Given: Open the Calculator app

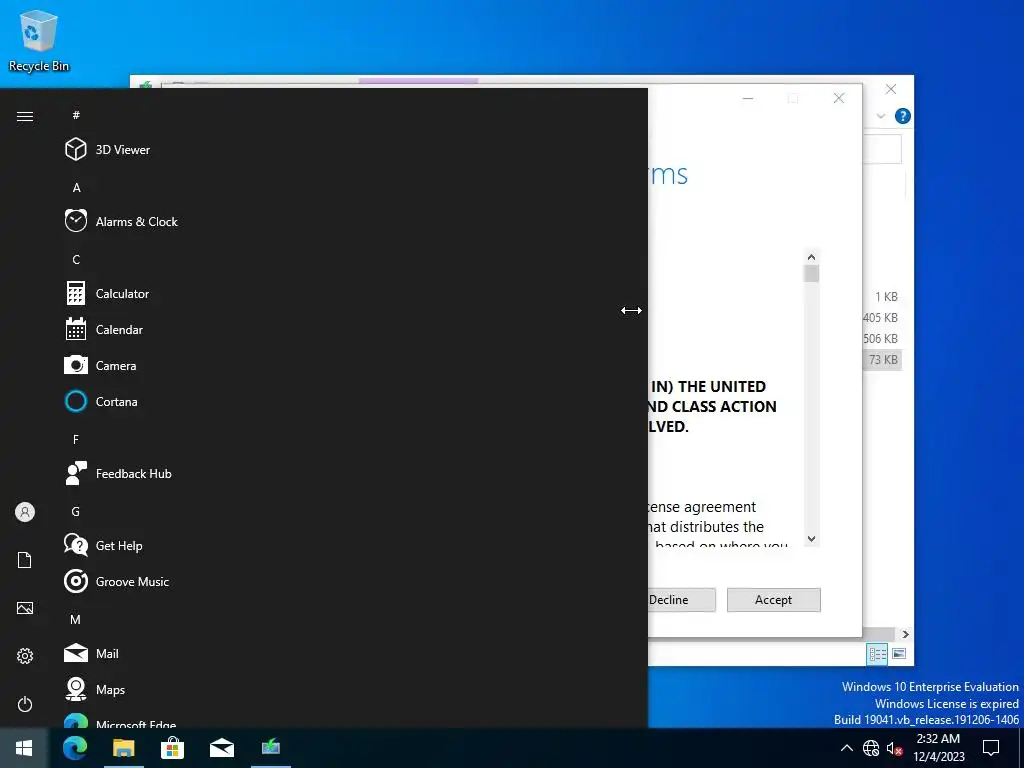Looking at the screenshot, I should (124, 293).
